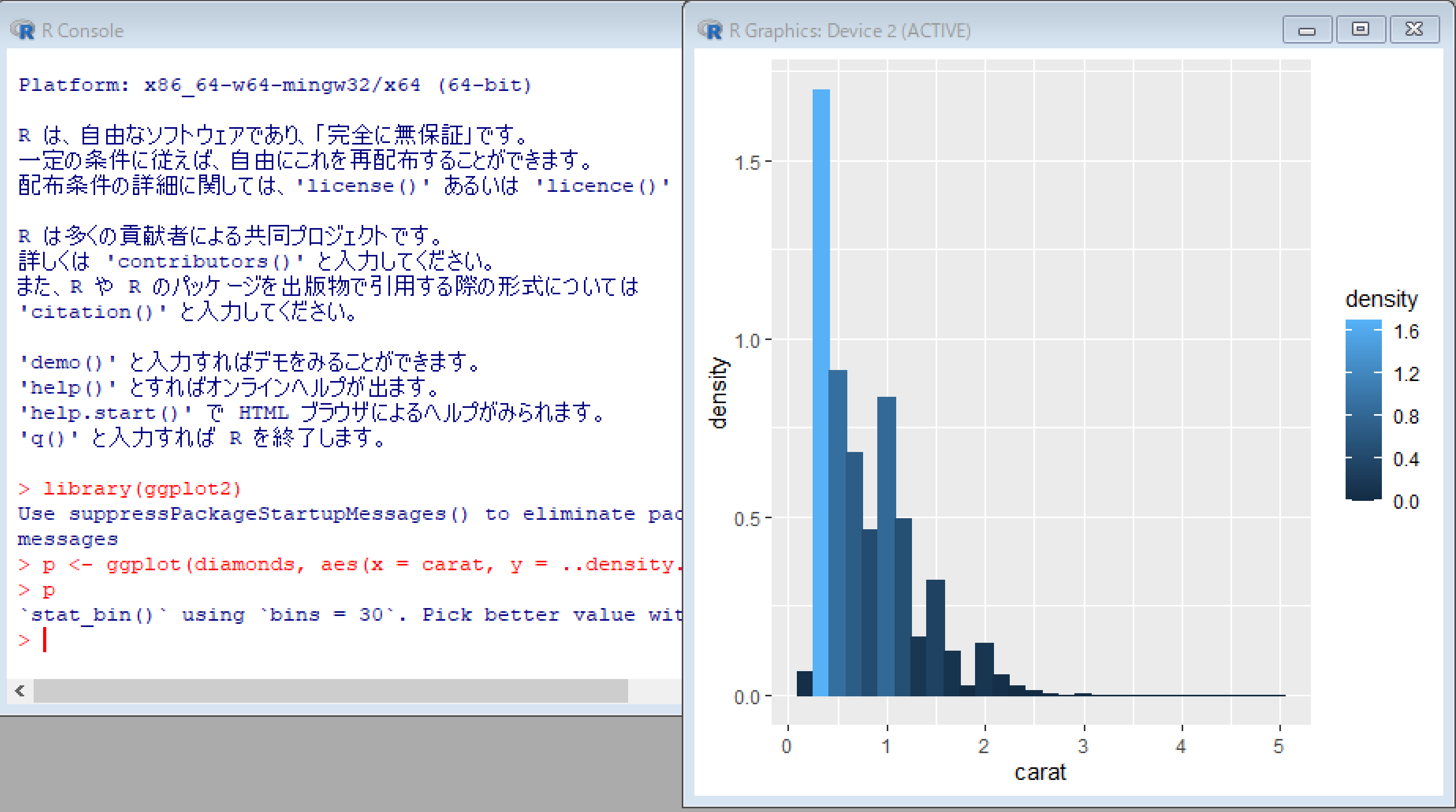Viewport: 1456px width, 812px height.
Task: Click the x-axis tick label 4
Action: (x=1181, y=746)
